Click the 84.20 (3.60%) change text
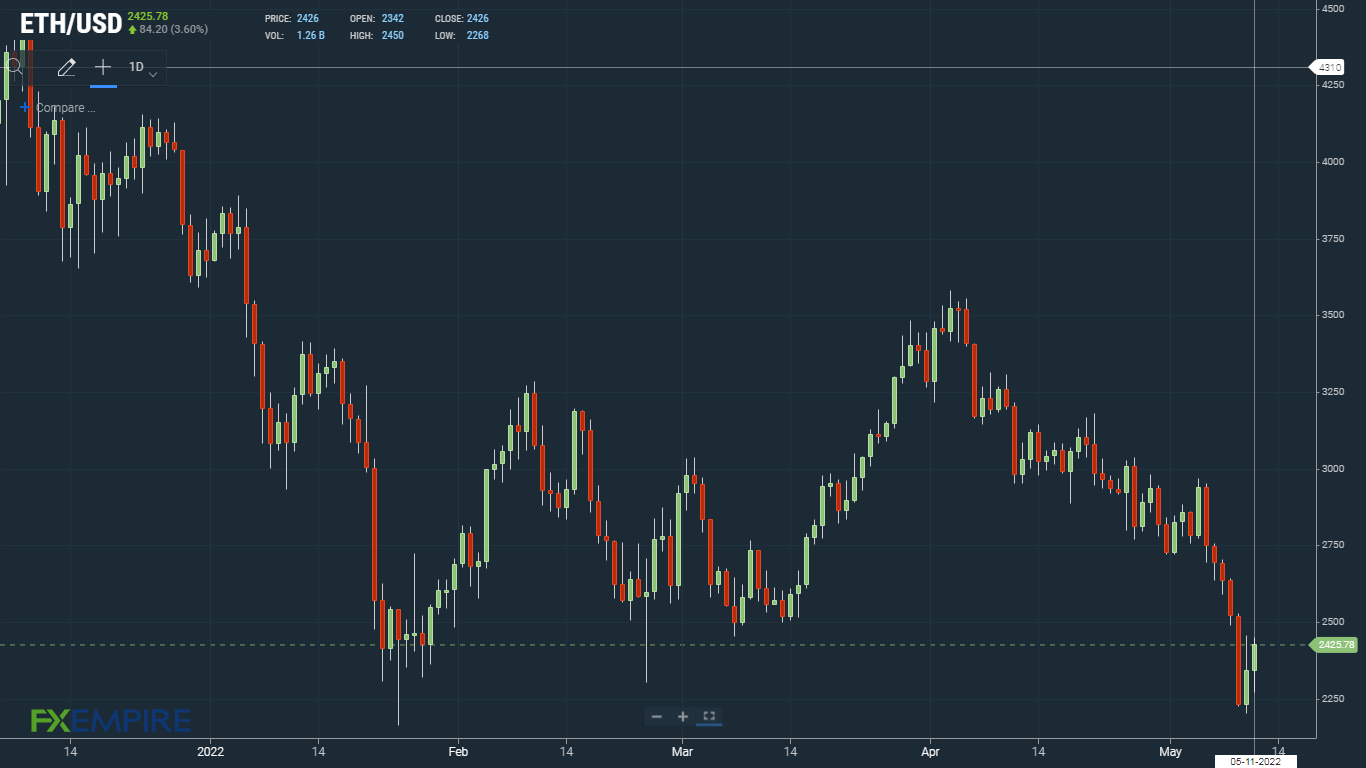Viewport: 1366px width, 768px height. pyautogui.click(x=173, y=29)
